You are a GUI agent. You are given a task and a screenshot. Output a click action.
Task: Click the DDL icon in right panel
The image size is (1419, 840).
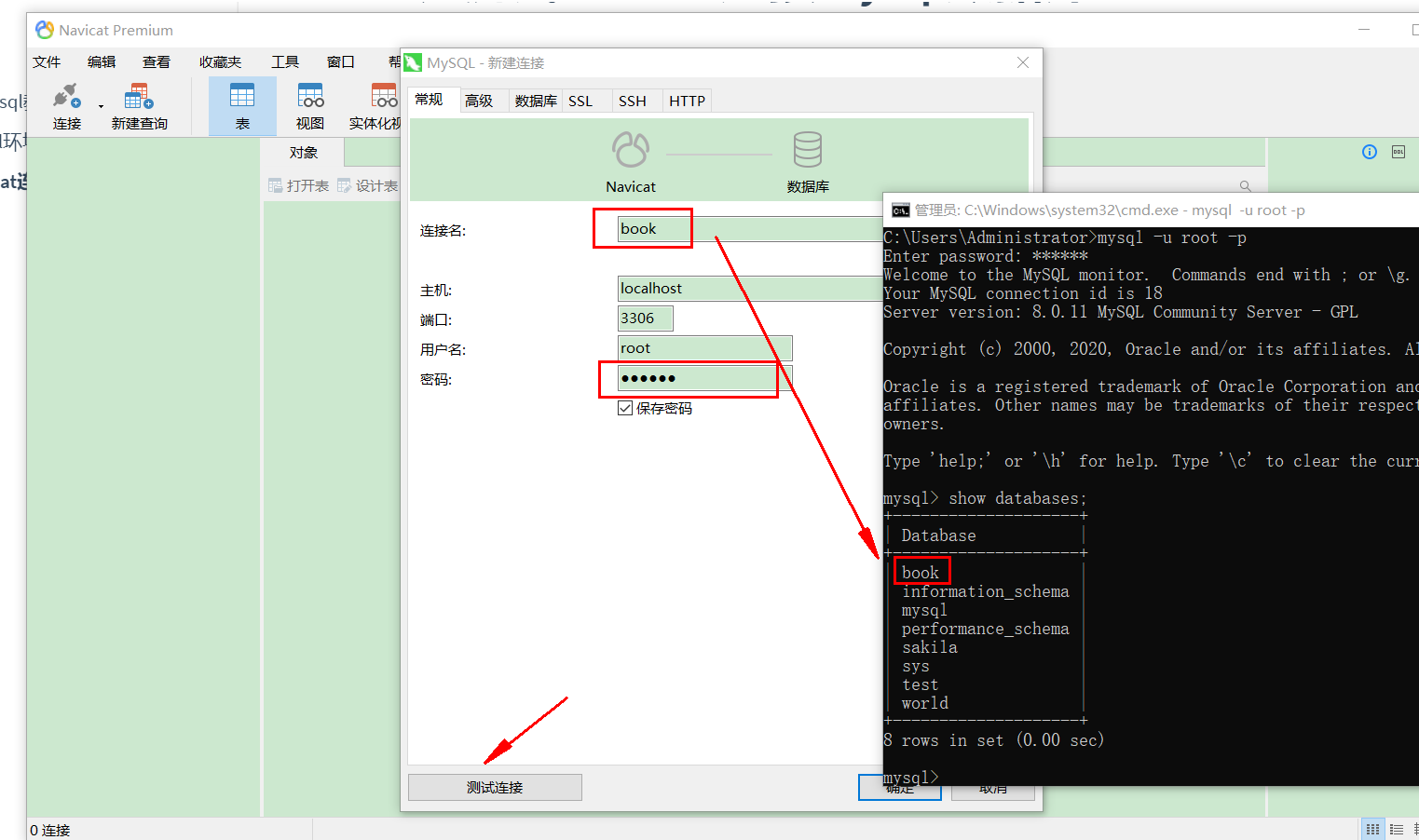click(1399, 152)
